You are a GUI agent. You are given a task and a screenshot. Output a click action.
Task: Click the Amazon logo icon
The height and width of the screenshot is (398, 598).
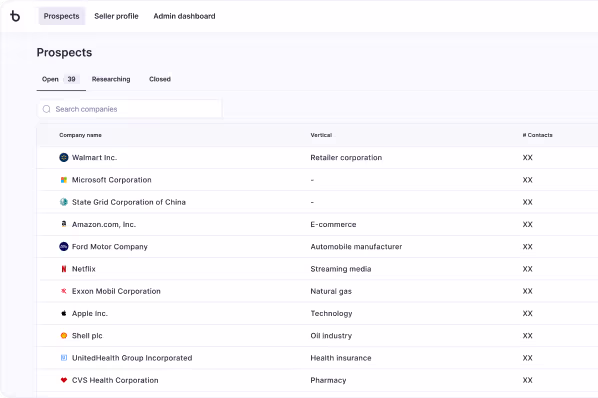click(x=64, y=224)
